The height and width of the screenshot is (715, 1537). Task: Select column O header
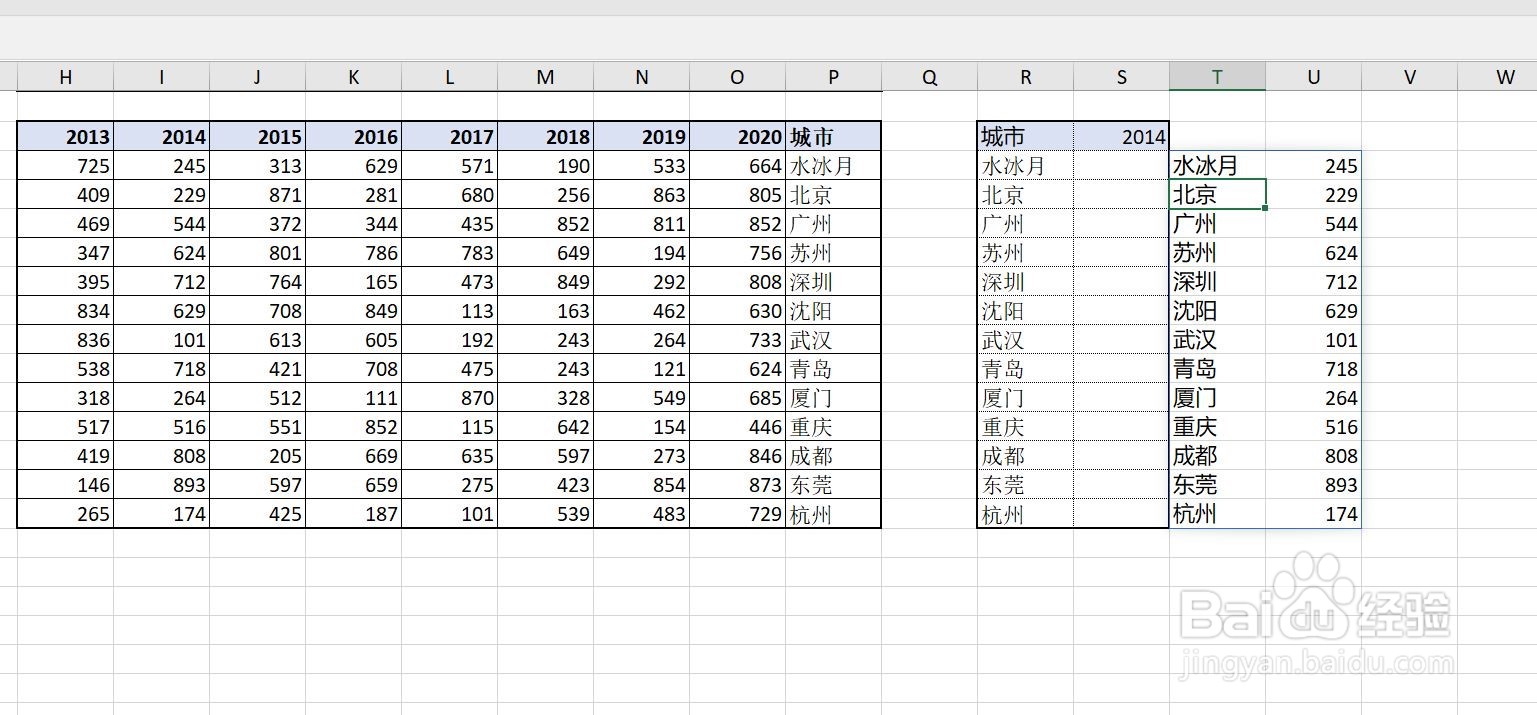click(x=737, y=77)
